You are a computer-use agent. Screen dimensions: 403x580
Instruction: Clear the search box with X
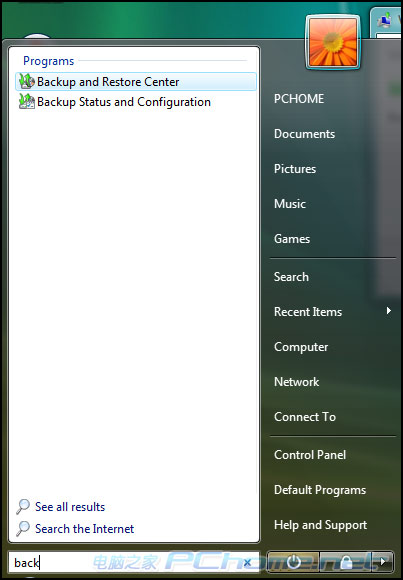(x=248, y=563)
